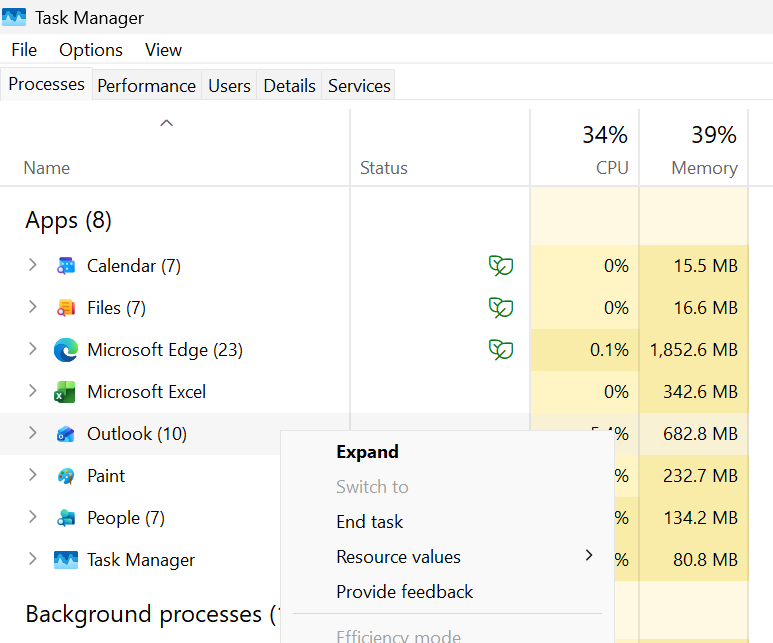Expand the Paint process row
Image resolution: width=773 pixels, height=643 pixels.
[33, 475]
